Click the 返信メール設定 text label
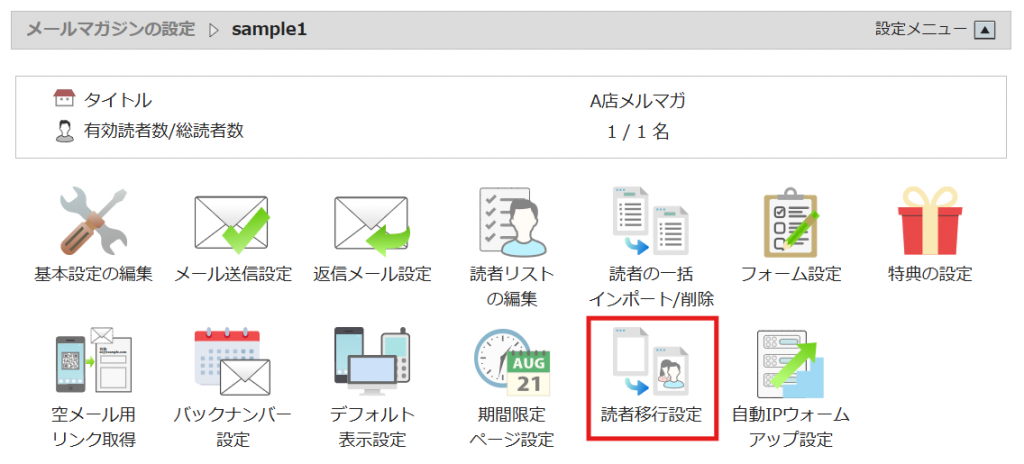Screen dimensions: 1024x464 (372, 274)
